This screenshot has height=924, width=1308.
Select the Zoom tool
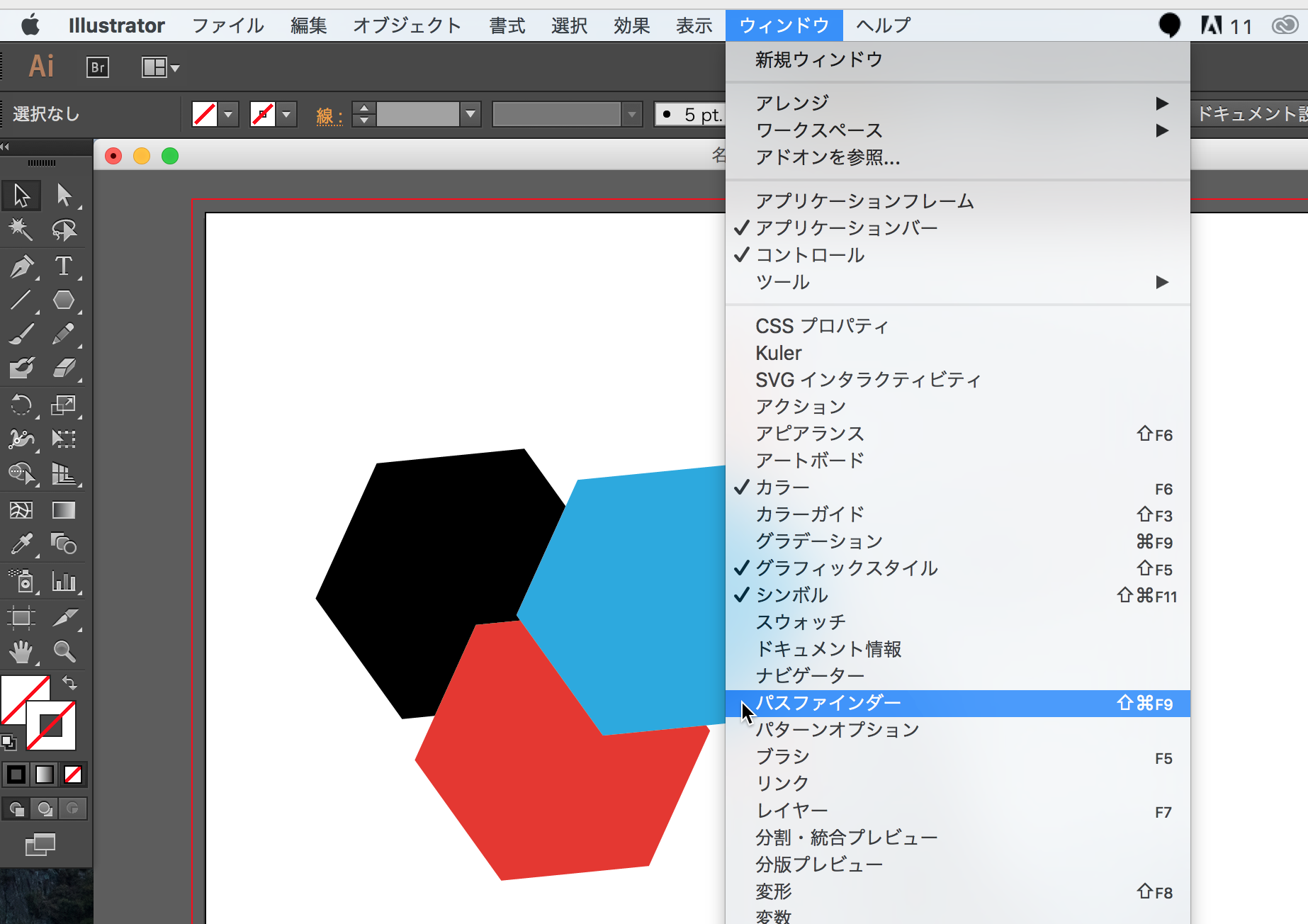(x=64, y=651)
